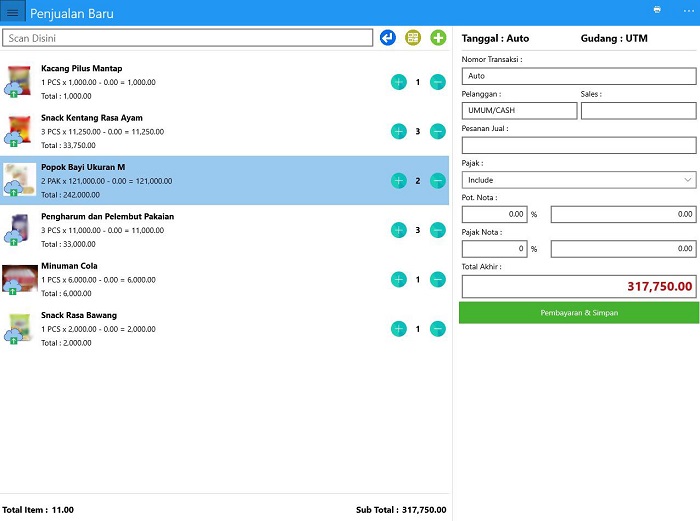Viewport: 700px width, 521px height.
Task: Decrease quantity of Kacang Pilus Mantap
Action: (438, 82)
